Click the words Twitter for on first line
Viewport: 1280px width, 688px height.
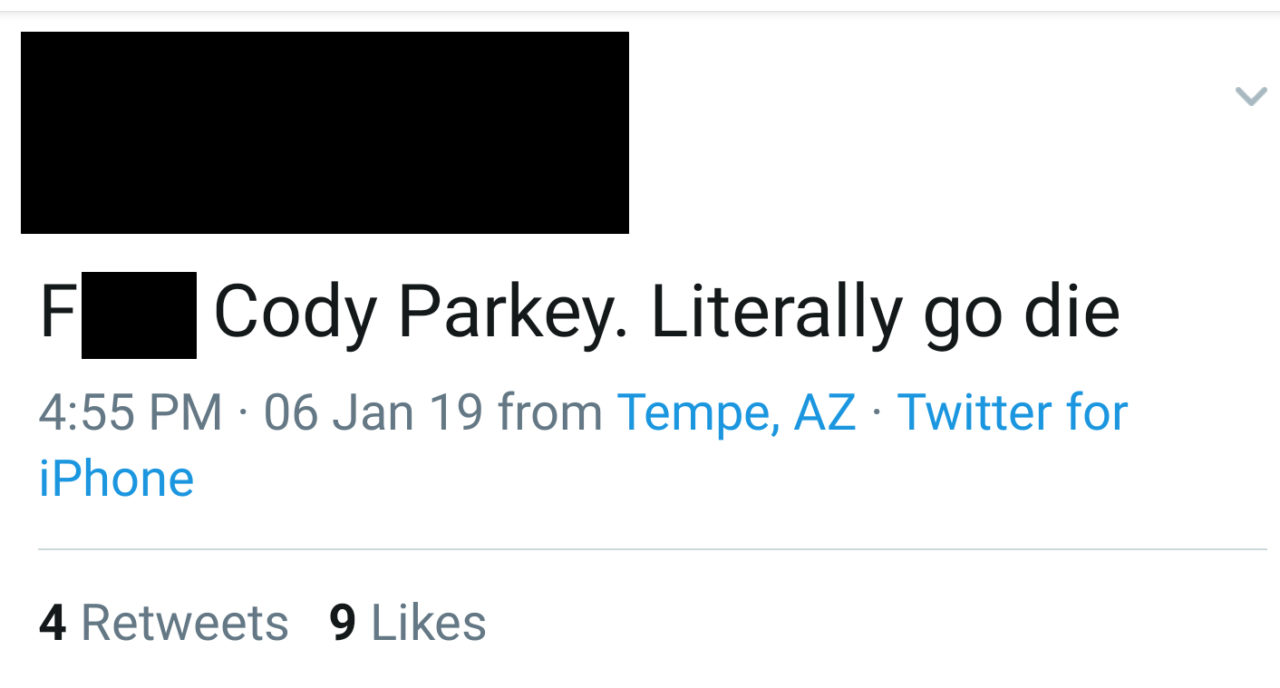(x=1011, y=412)
